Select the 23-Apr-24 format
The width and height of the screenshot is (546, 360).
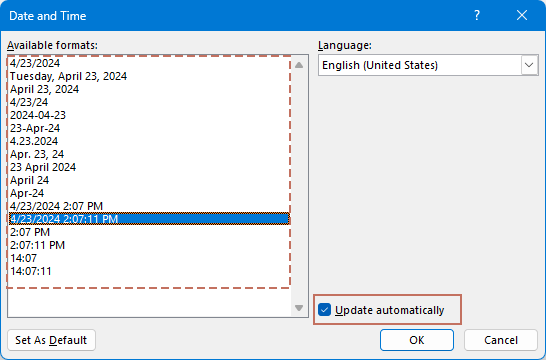pyautogui.click(x=35, y=128)
